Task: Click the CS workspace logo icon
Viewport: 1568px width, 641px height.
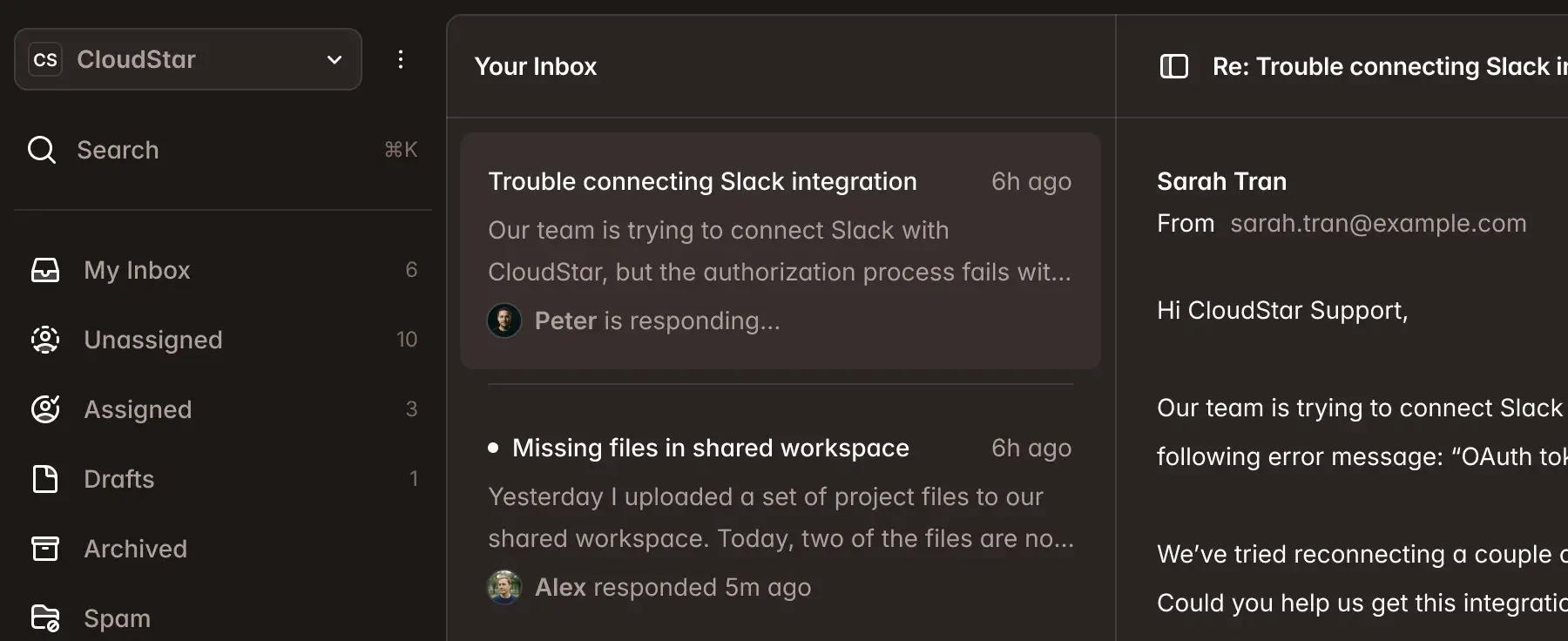Action: [x=45, y=59]
